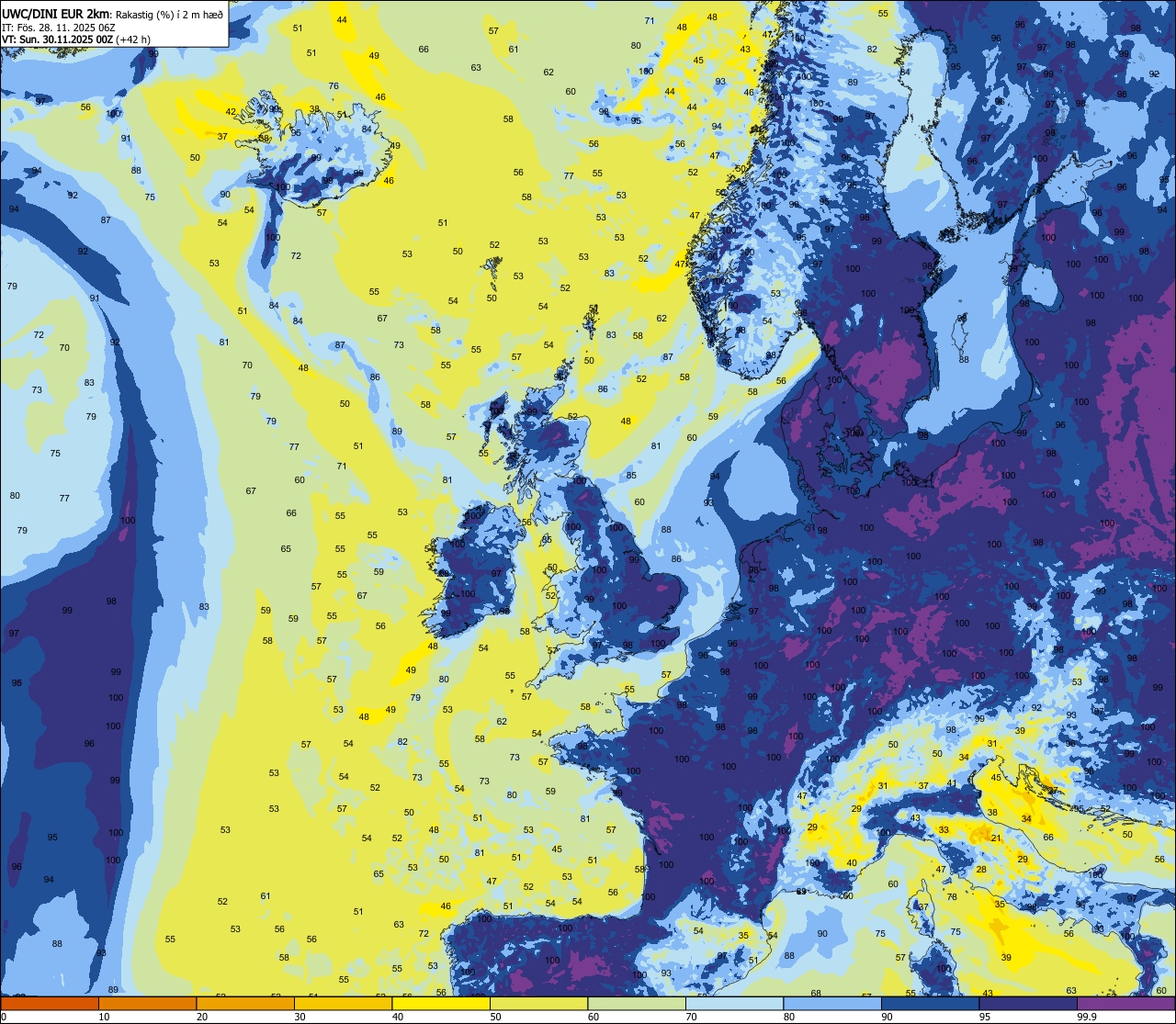Click the purple legend segment above 99.9
The height and width of the screenshot is (1024, 1176).
(x=1125, y=1004)
